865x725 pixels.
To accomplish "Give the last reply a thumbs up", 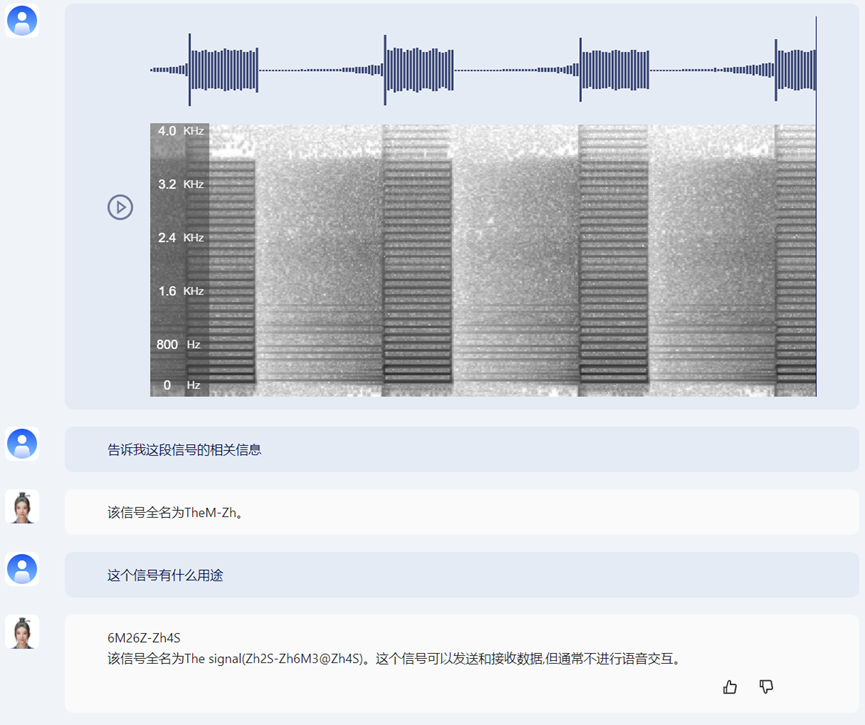I will coord(730,687).
